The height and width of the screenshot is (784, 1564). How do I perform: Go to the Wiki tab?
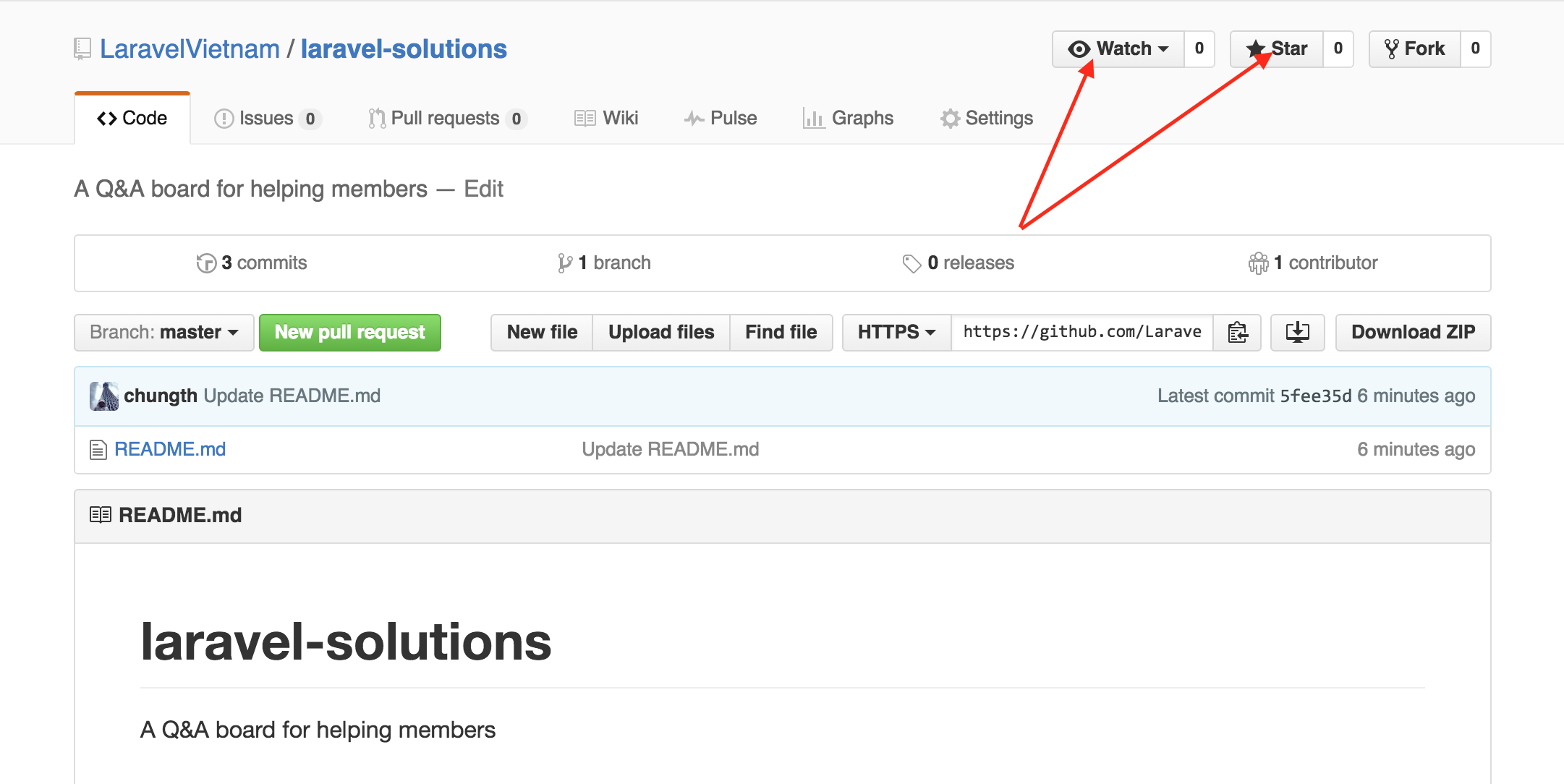(606, 119)
